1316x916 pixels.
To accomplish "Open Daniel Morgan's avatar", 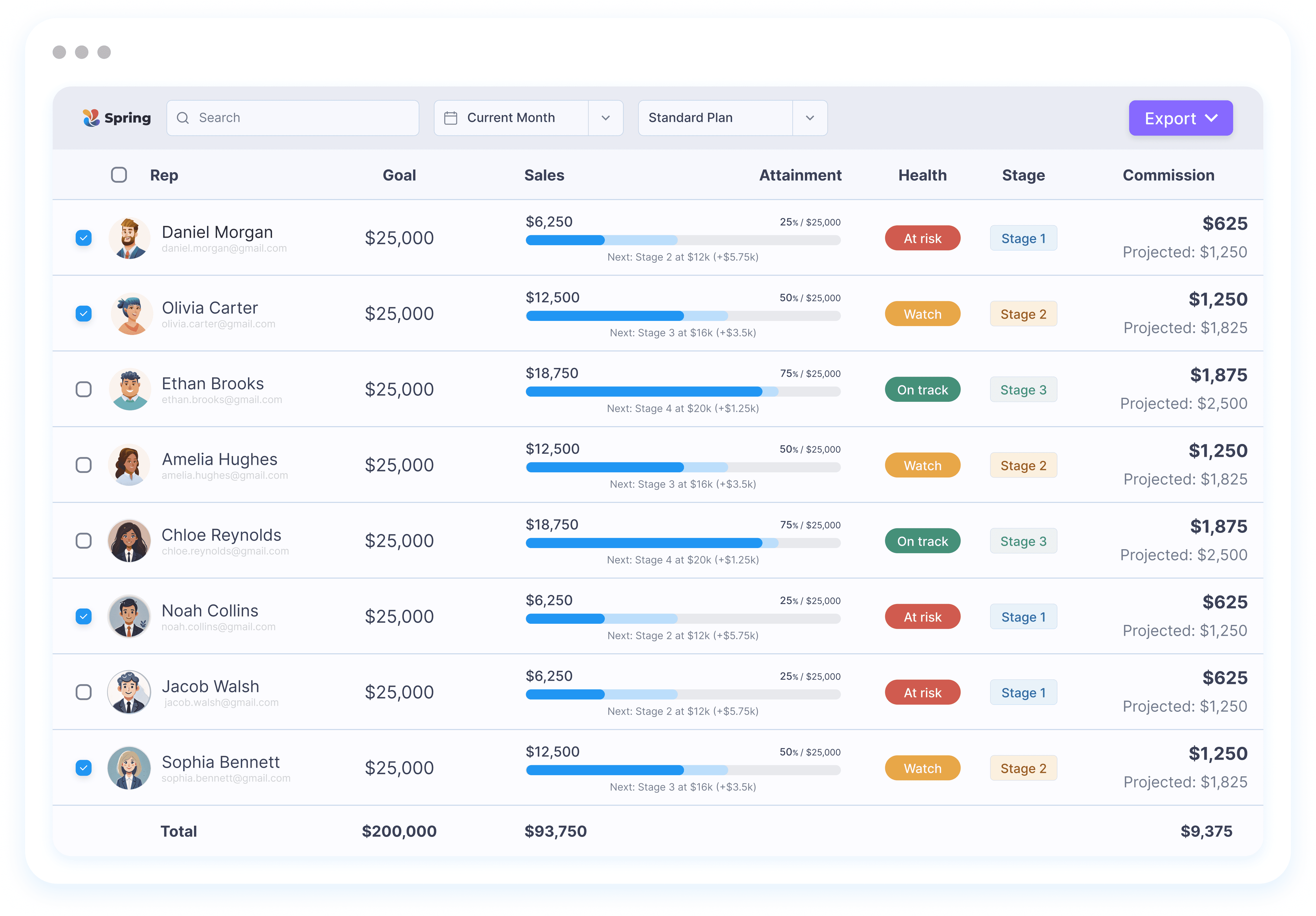I will pos(130,238).
